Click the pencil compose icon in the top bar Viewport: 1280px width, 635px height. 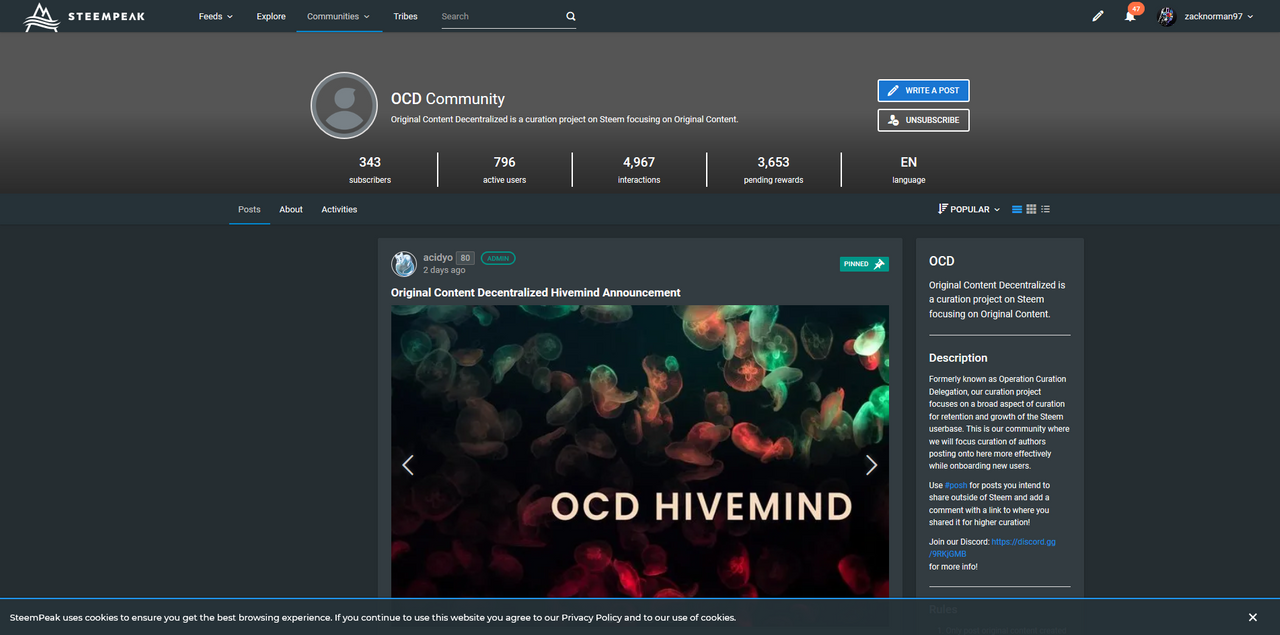[1098, 16]
